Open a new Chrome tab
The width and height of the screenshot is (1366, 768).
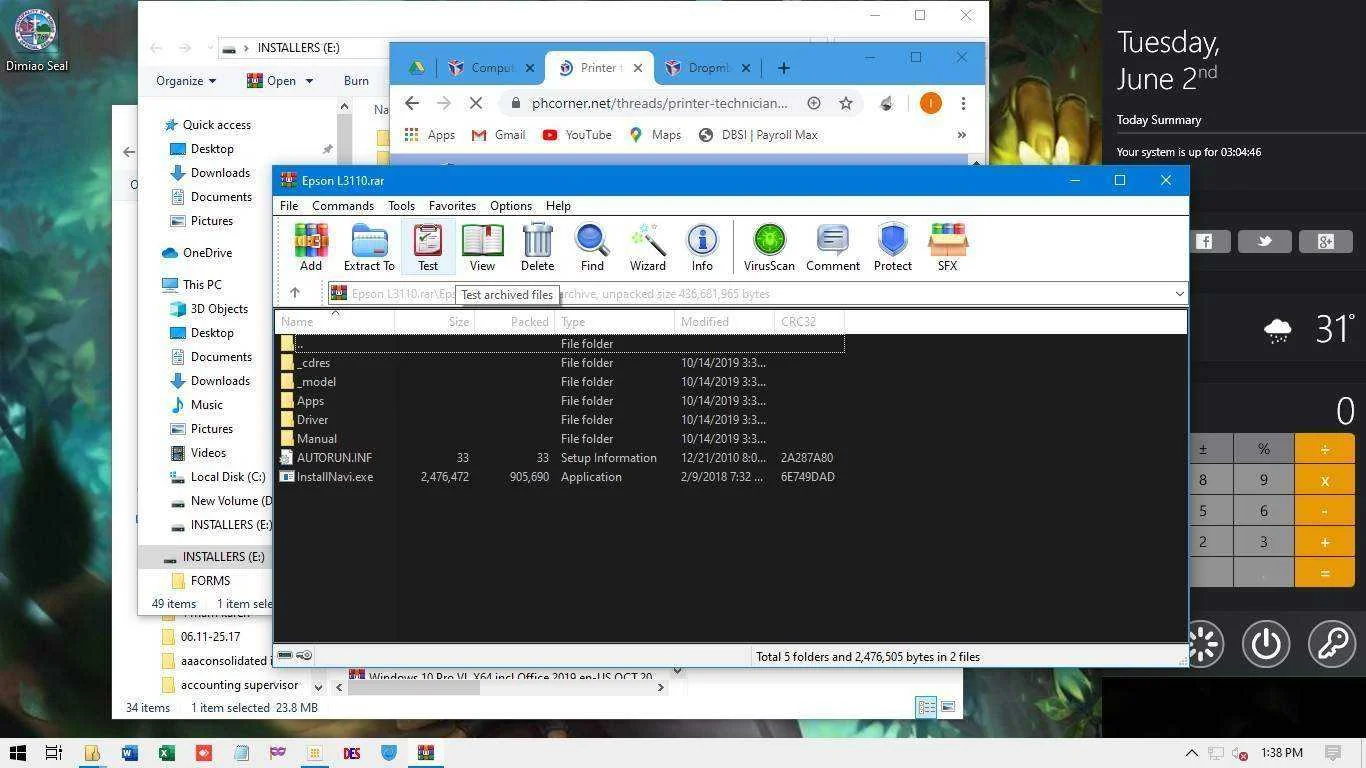coord(784,68)
